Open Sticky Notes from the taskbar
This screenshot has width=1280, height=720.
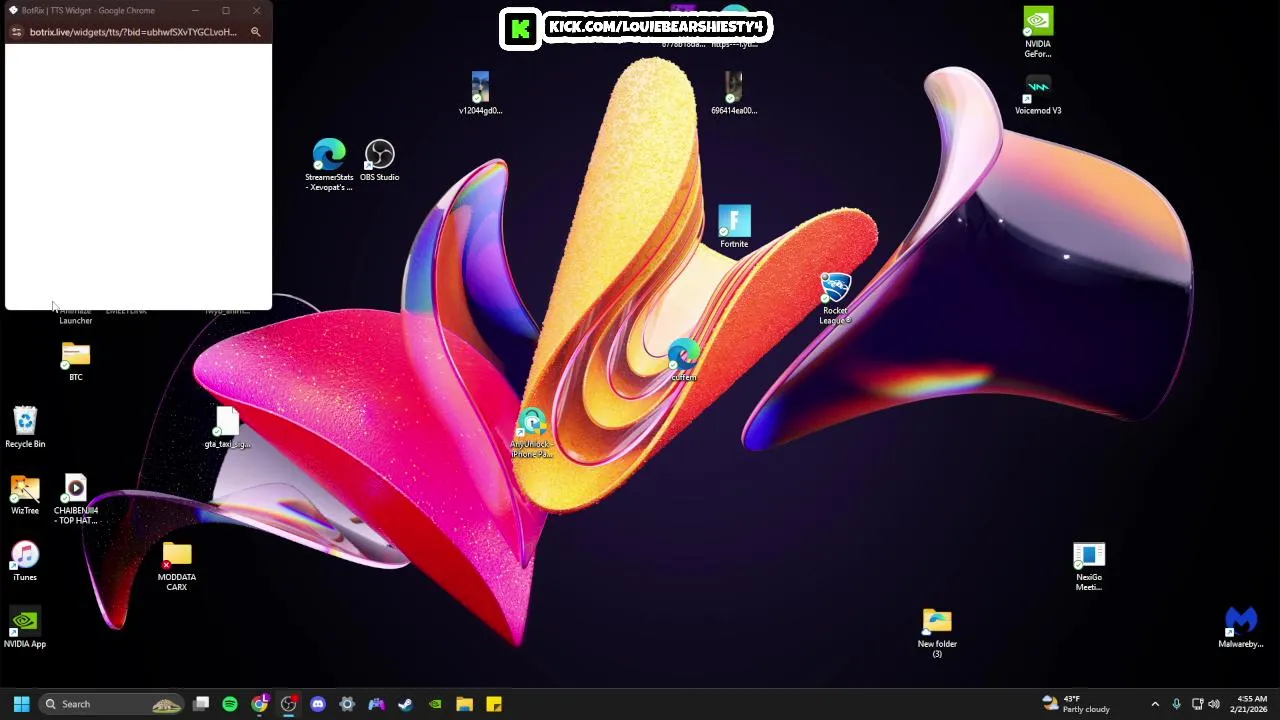(493, 704)
